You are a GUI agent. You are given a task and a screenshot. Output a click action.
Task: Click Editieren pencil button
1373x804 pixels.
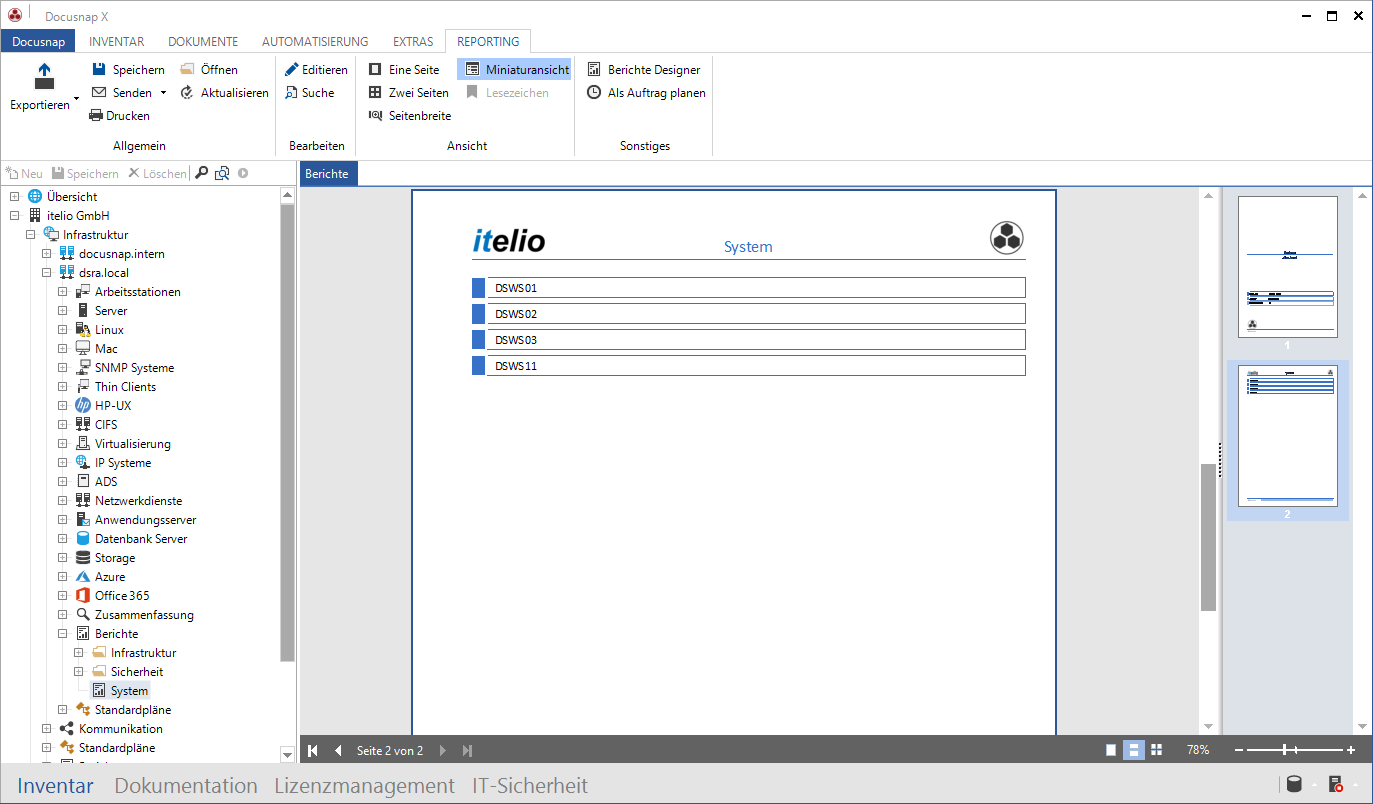tap(316, 70)
